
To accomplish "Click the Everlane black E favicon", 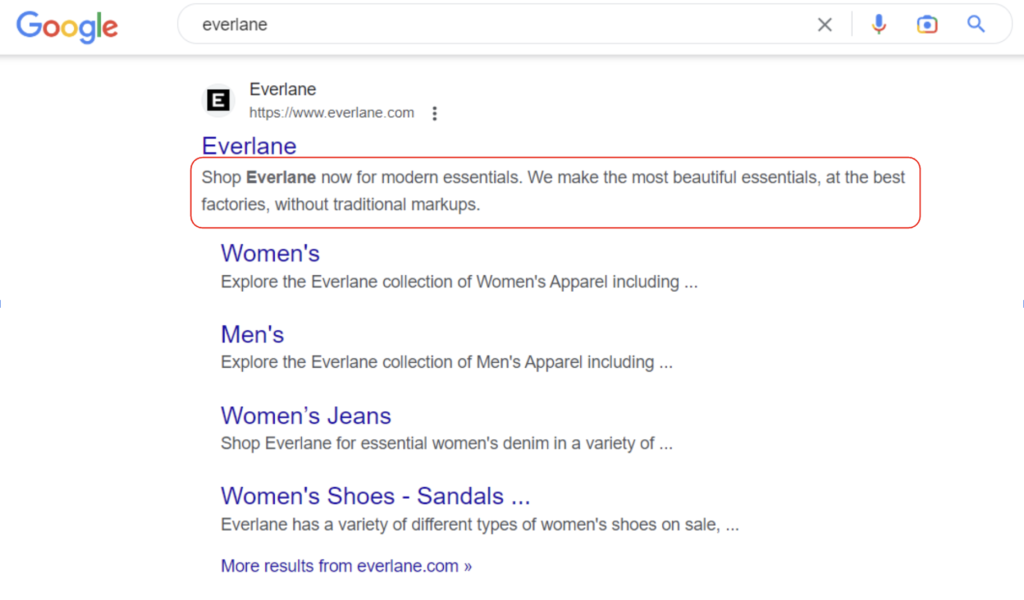I will pyautogui.click(x=218, y=100).
